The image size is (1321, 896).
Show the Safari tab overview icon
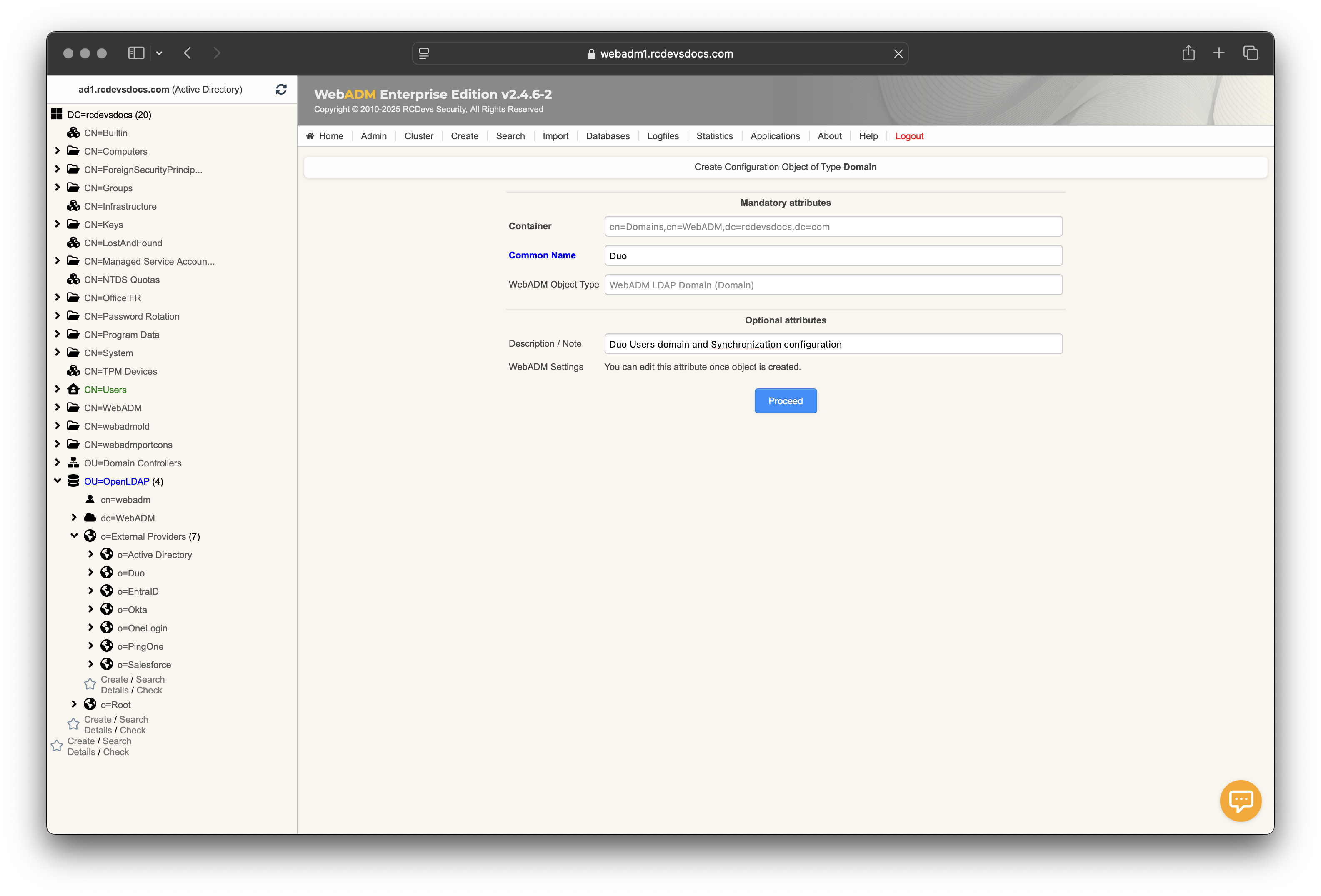[x=1251, y=53]
